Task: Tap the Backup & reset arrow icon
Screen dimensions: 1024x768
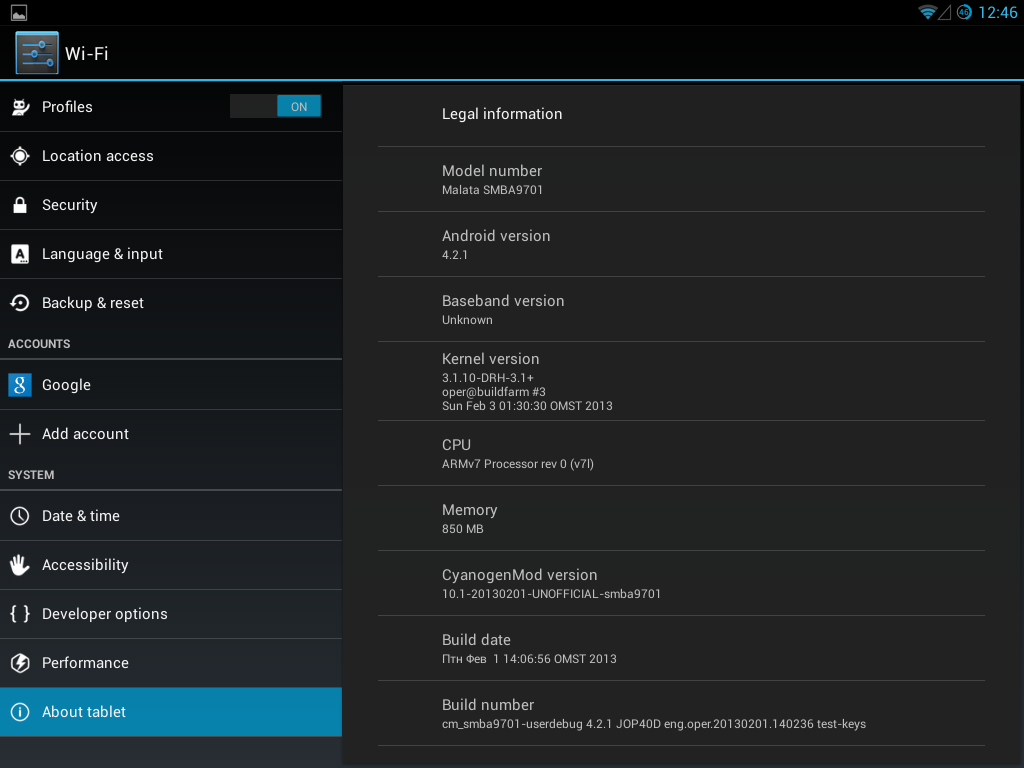Action: 20,303
